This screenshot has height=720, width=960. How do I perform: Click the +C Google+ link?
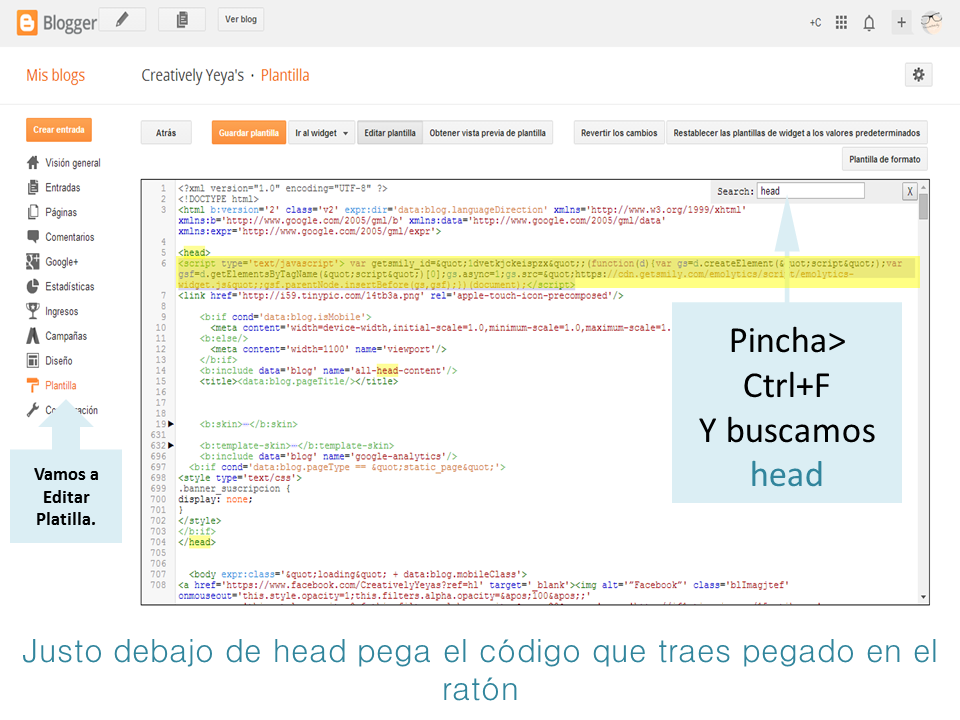coord(816,23)
